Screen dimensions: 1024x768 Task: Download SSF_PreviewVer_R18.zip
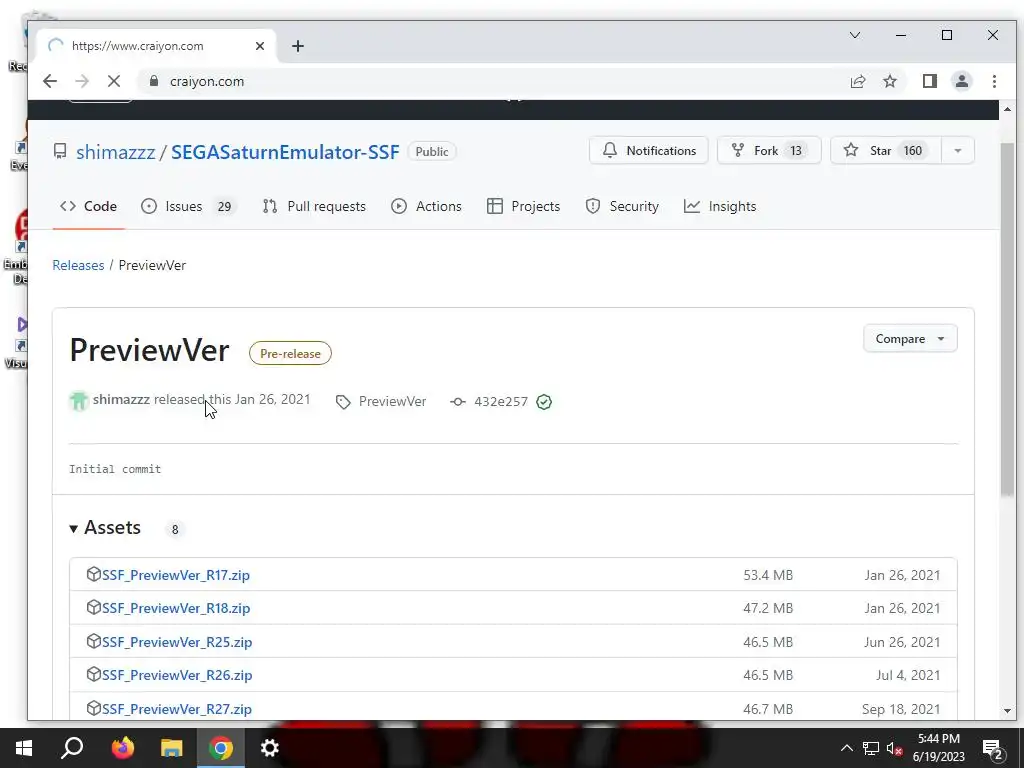176,608
